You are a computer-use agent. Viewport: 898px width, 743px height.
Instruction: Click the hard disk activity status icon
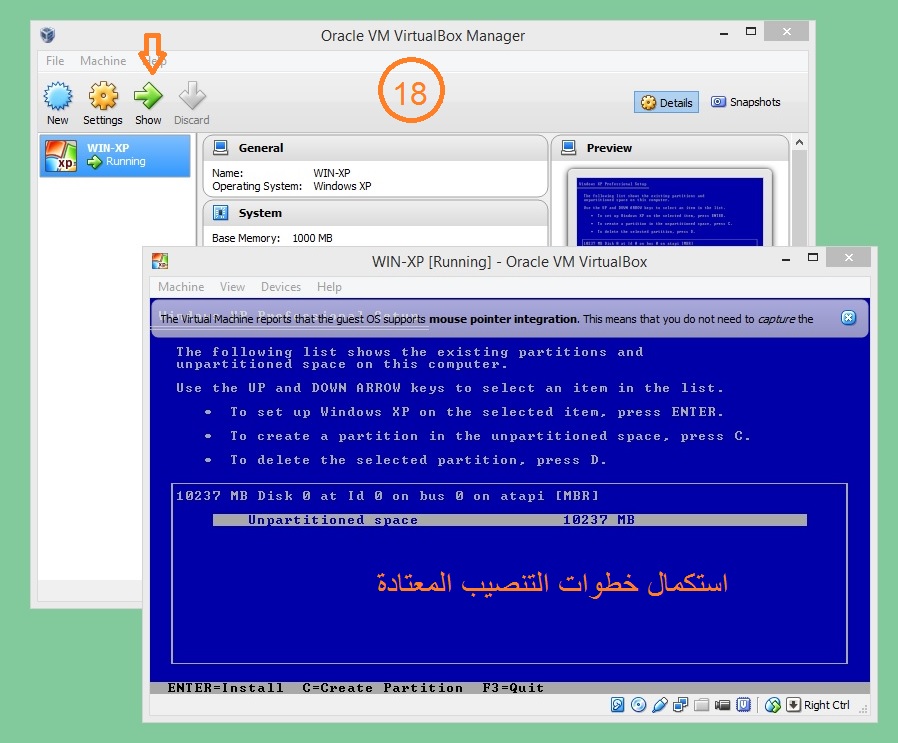click(619, 705)
